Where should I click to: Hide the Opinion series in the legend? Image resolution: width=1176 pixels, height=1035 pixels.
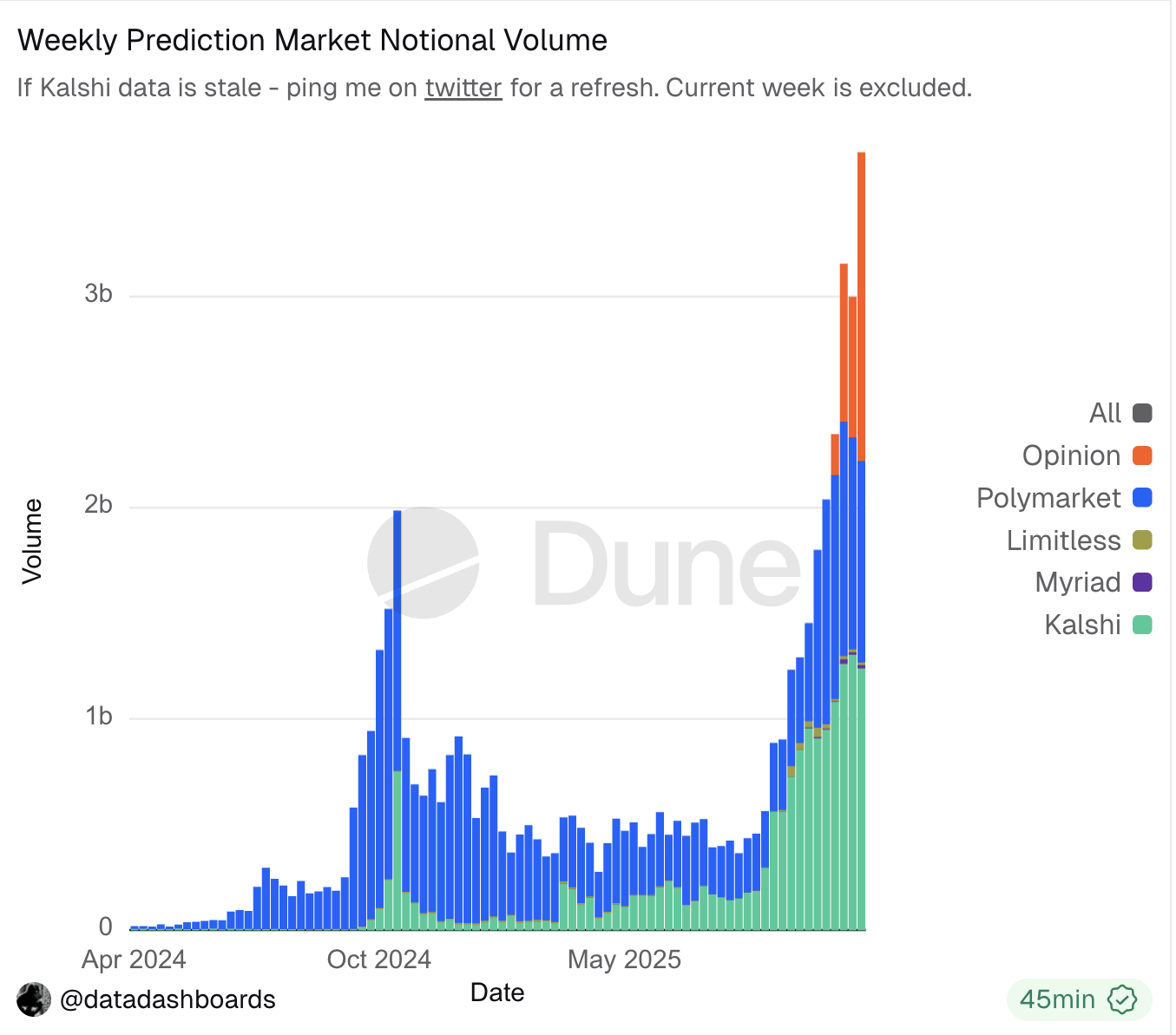[1071, 455]
